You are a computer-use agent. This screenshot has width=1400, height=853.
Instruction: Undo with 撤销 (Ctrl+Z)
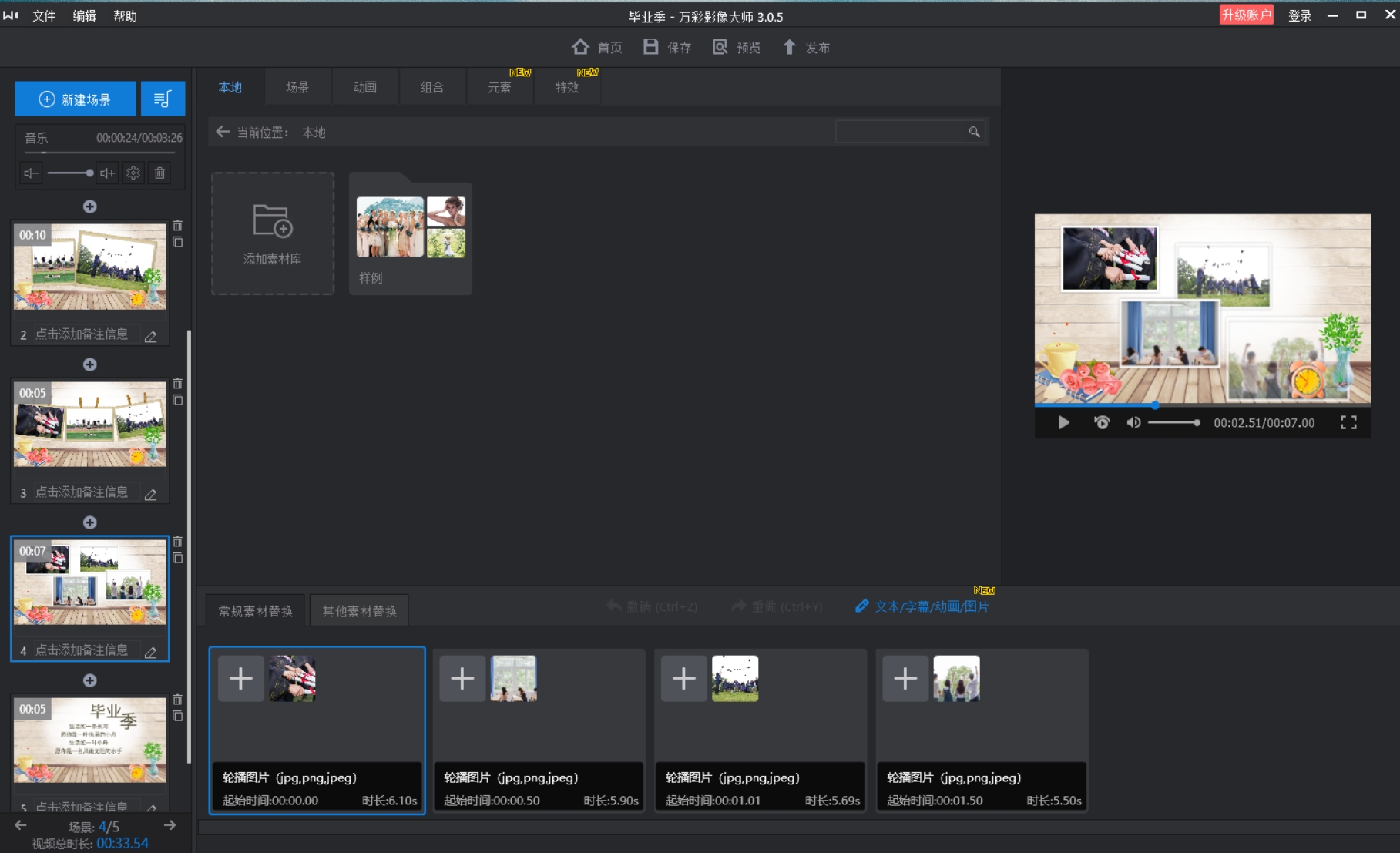pos(652,606)
